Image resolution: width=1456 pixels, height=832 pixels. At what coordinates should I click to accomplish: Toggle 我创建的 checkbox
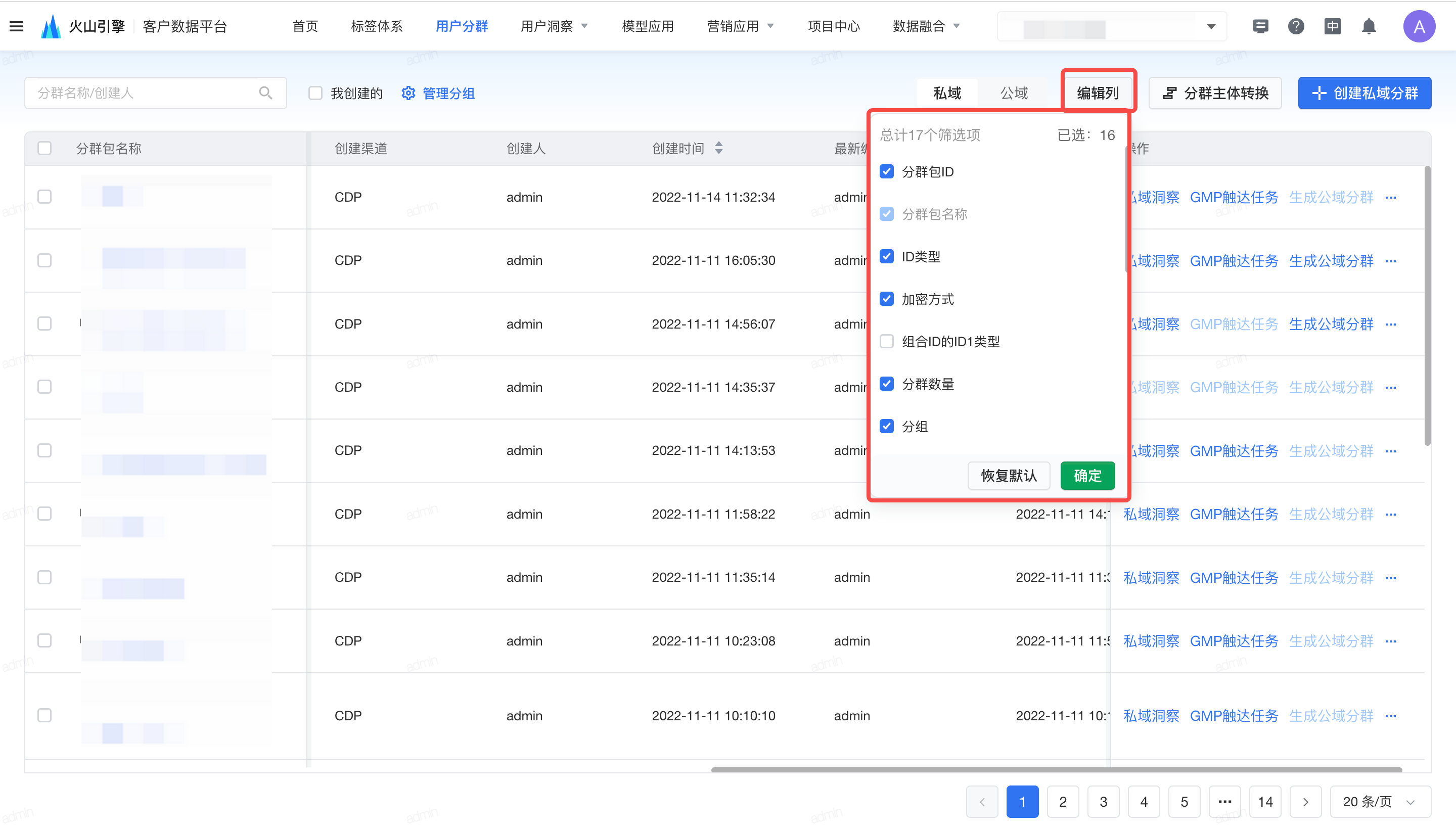click(315, 93)
